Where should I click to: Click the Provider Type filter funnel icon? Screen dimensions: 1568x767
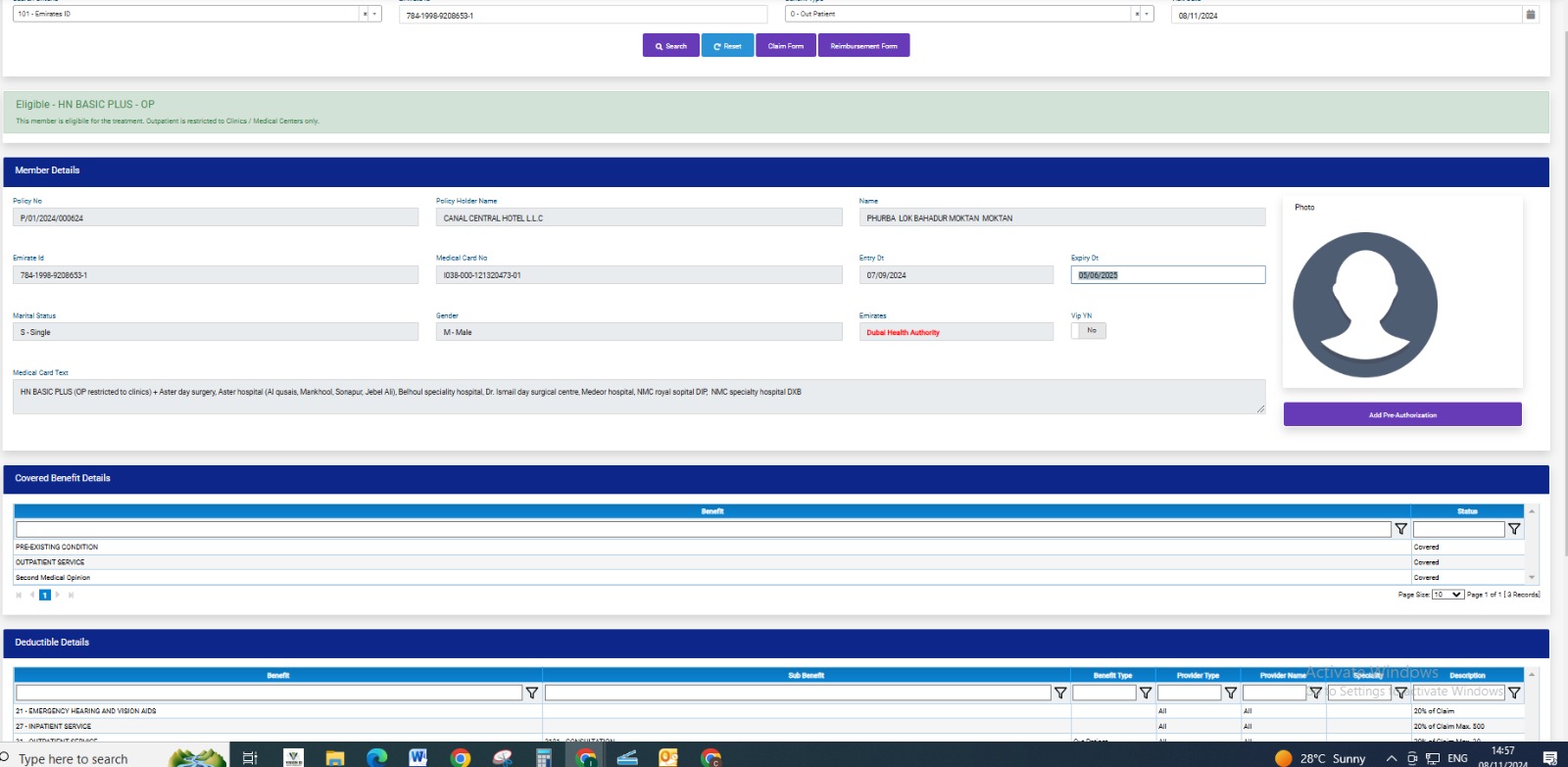pos(1230,693)
